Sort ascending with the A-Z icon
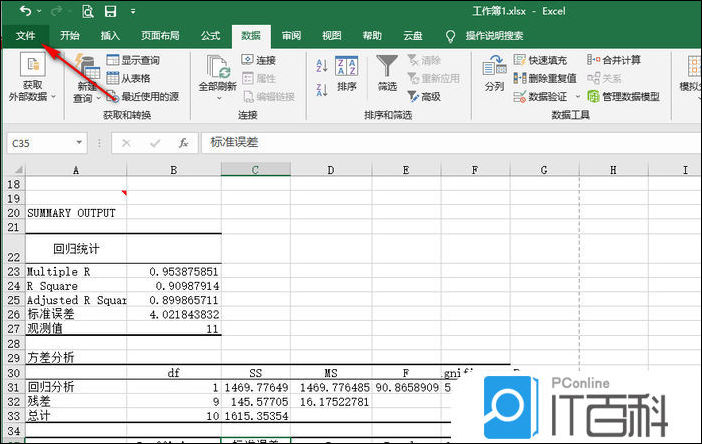The image size is (702, 444). 322,66
